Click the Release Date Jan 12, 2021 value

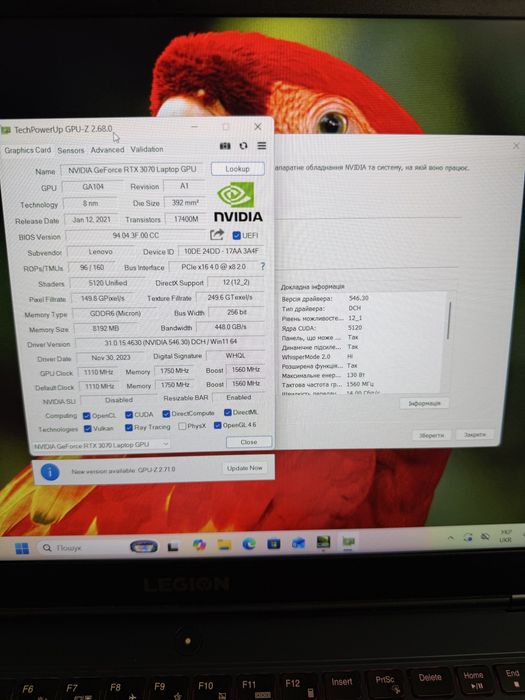point(92,220)
